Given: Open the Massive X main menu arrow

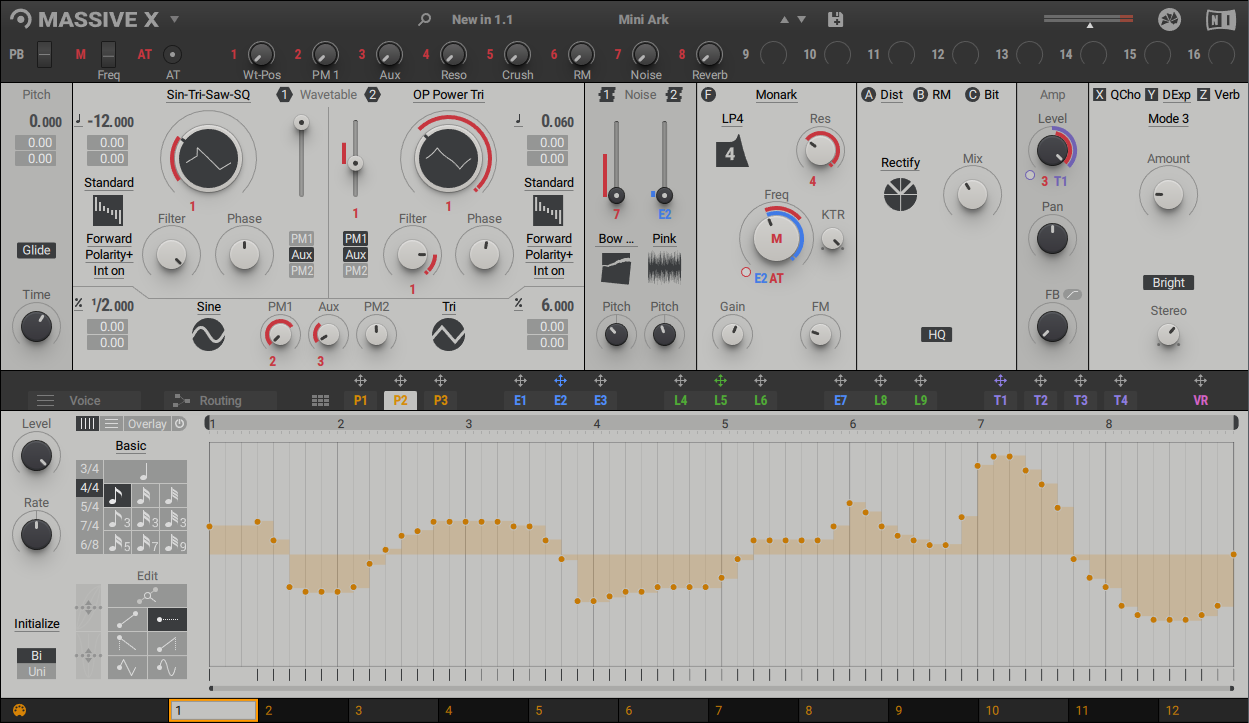Looking at the screenshot, I should tap(174, 19).
